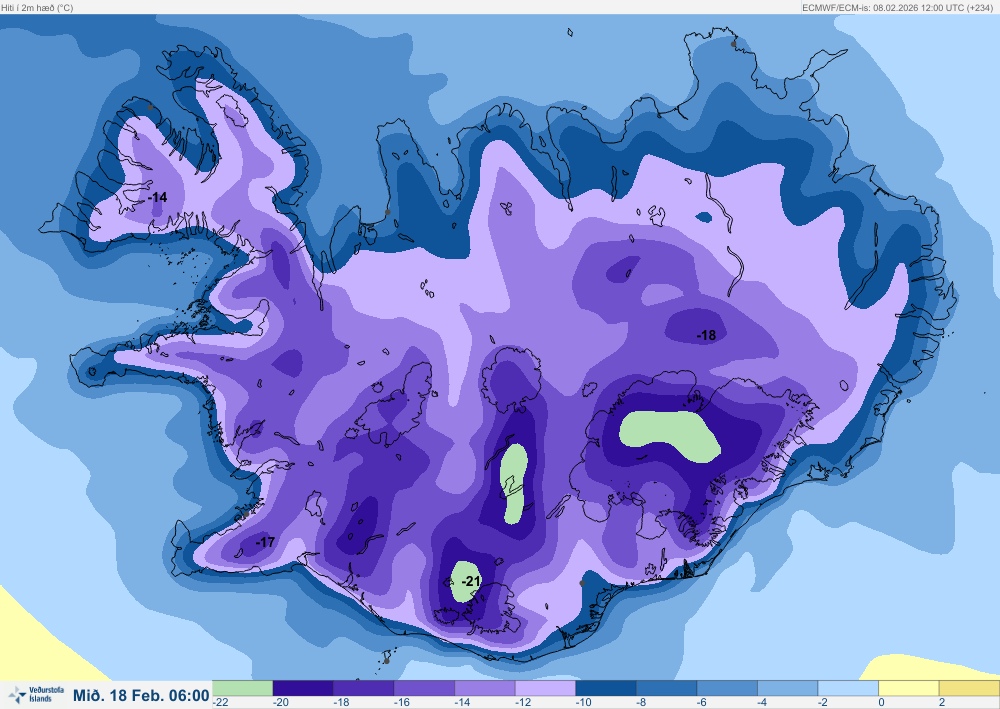Select the legend swatch between -4 and -2
This screenshot has height=709, width=1000.
point(788,688)
